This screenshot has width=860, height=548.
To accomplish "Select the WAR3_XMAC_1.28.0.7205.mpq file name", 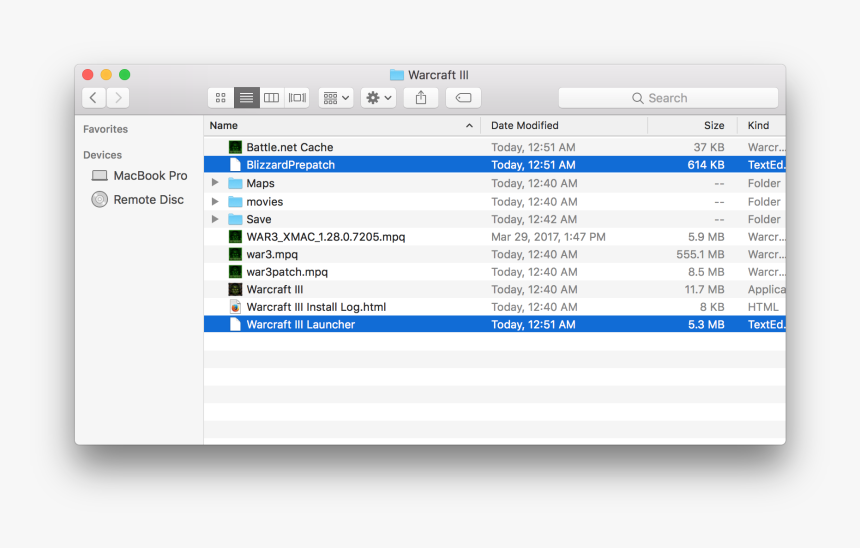I will (325, 236).
